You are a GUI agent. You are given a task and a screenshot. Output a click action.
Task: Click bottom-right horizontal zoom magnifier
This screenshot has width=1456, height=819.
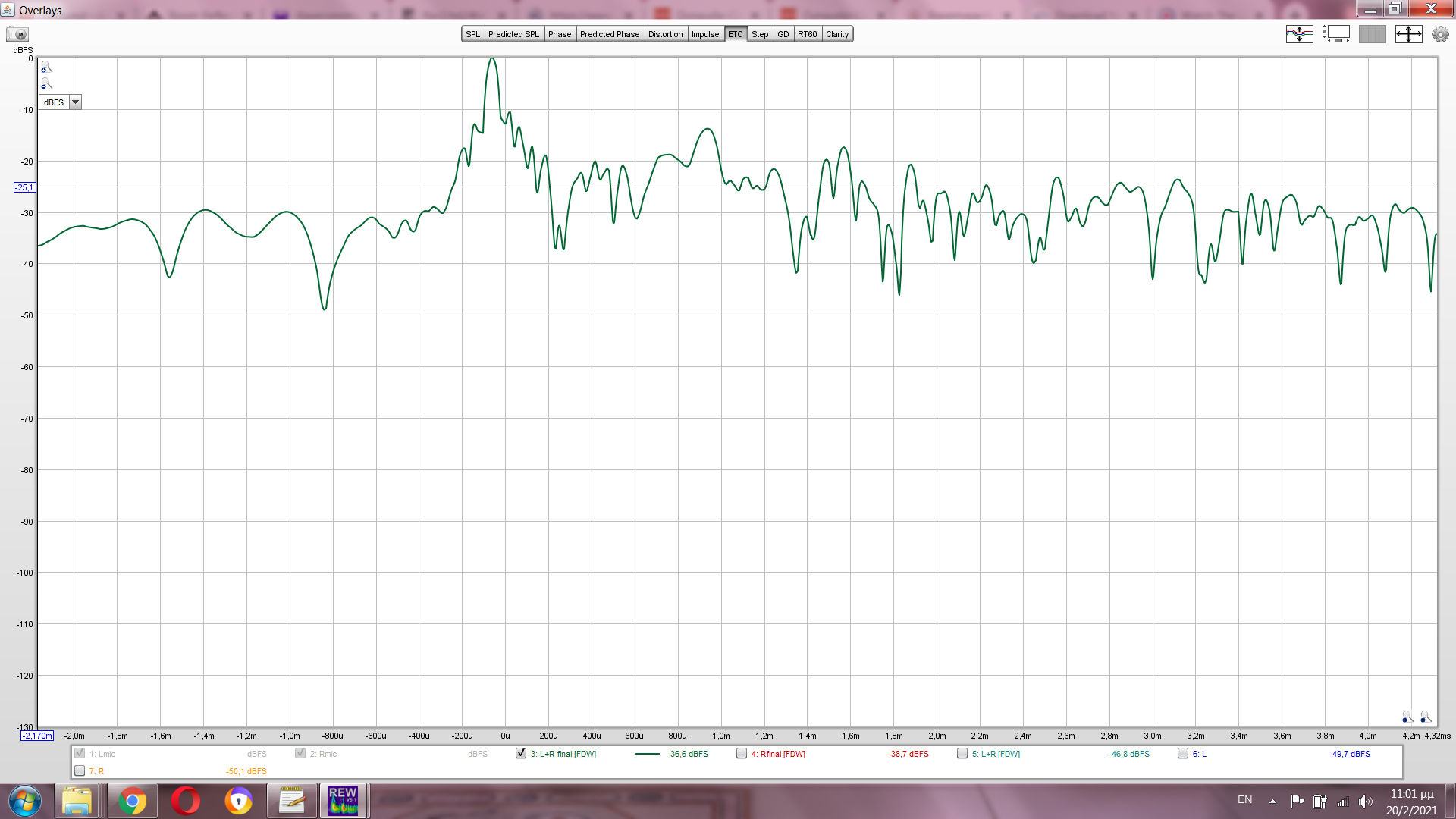(x=1426, y=717)
